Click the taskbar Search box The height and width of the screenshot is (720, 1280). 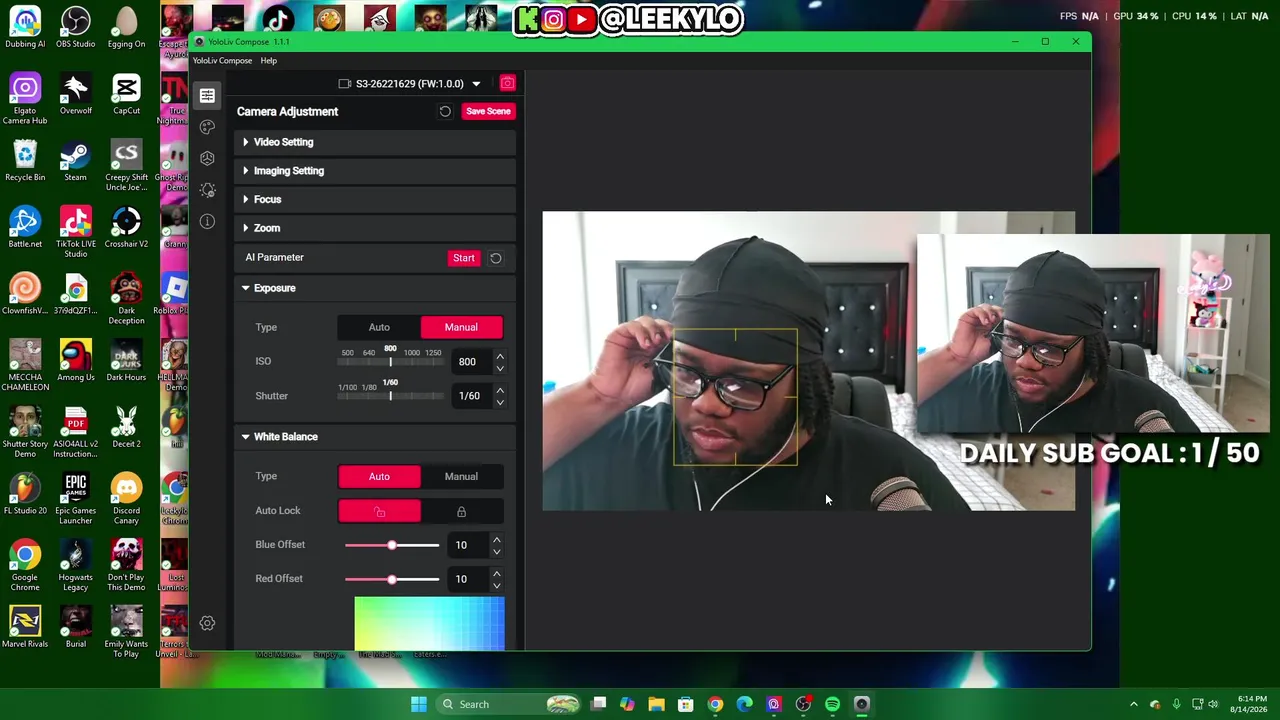(x=510, y=704)
